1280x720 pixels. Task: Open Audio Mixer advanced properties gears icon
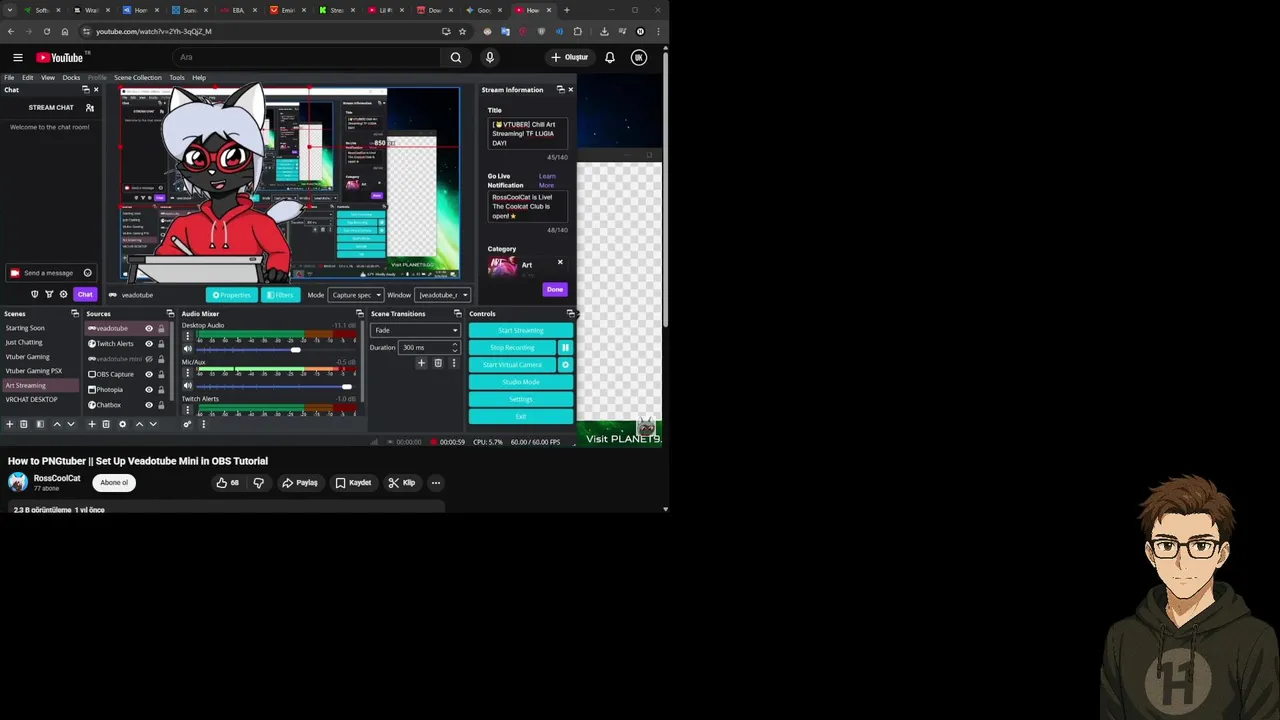pyautogui.click(x=187, y=424)
